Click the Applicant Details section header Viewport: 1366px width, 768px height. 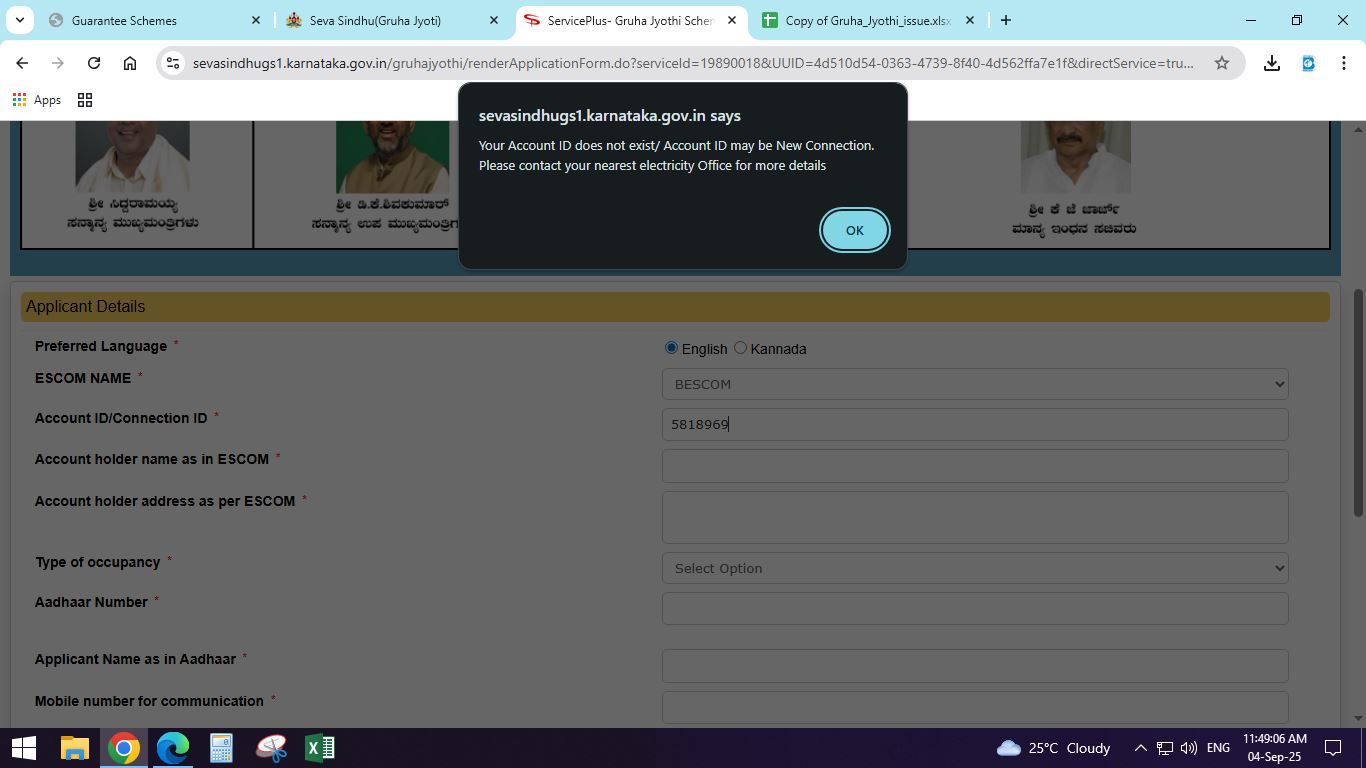point(675,307)
